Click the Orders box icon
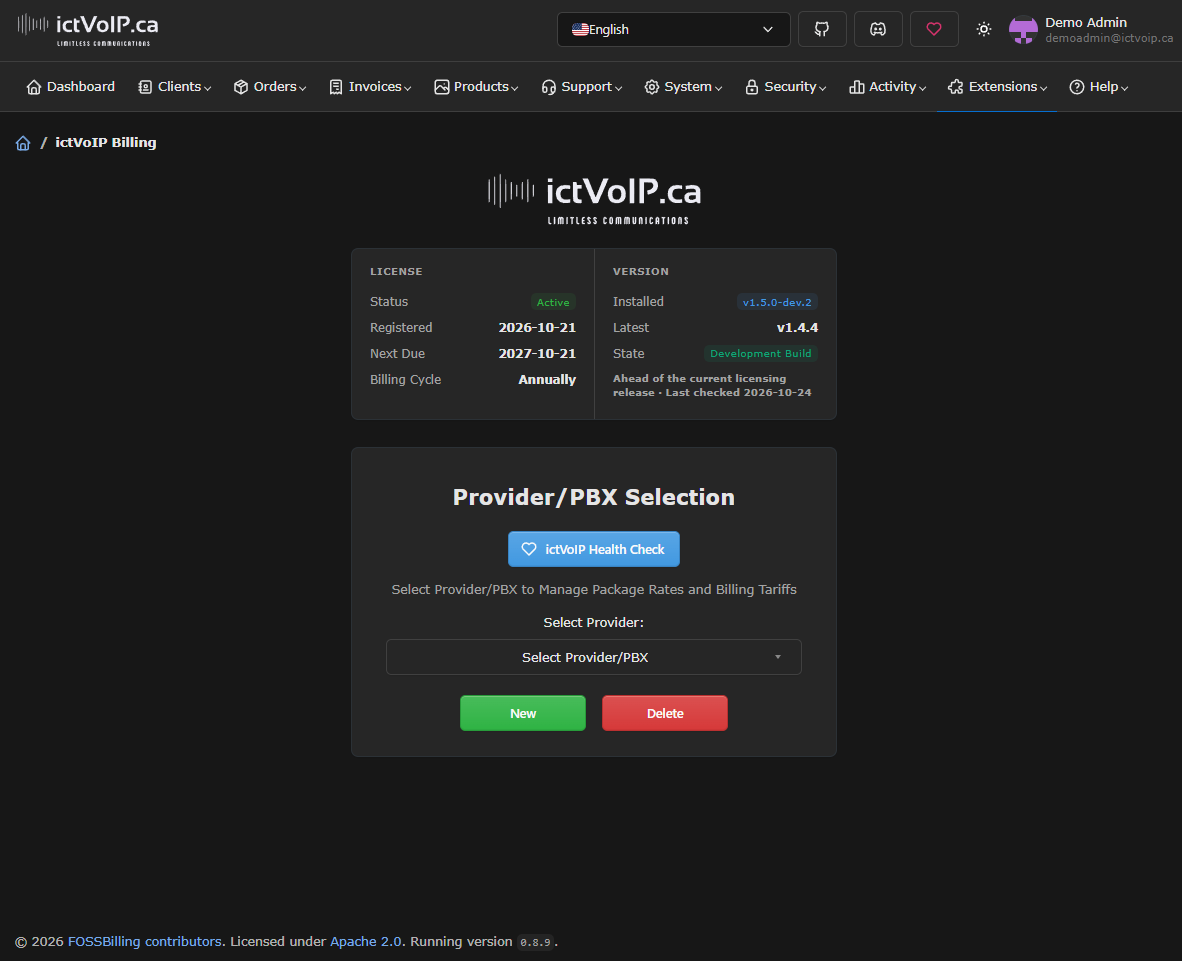Image resolution: width=1182 pixels, height=961 pixels. tap(240, 87)
